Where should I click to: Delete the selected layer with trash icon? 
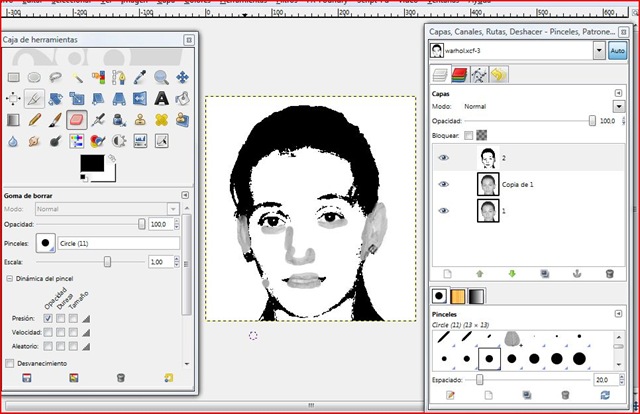click(608, 273)
